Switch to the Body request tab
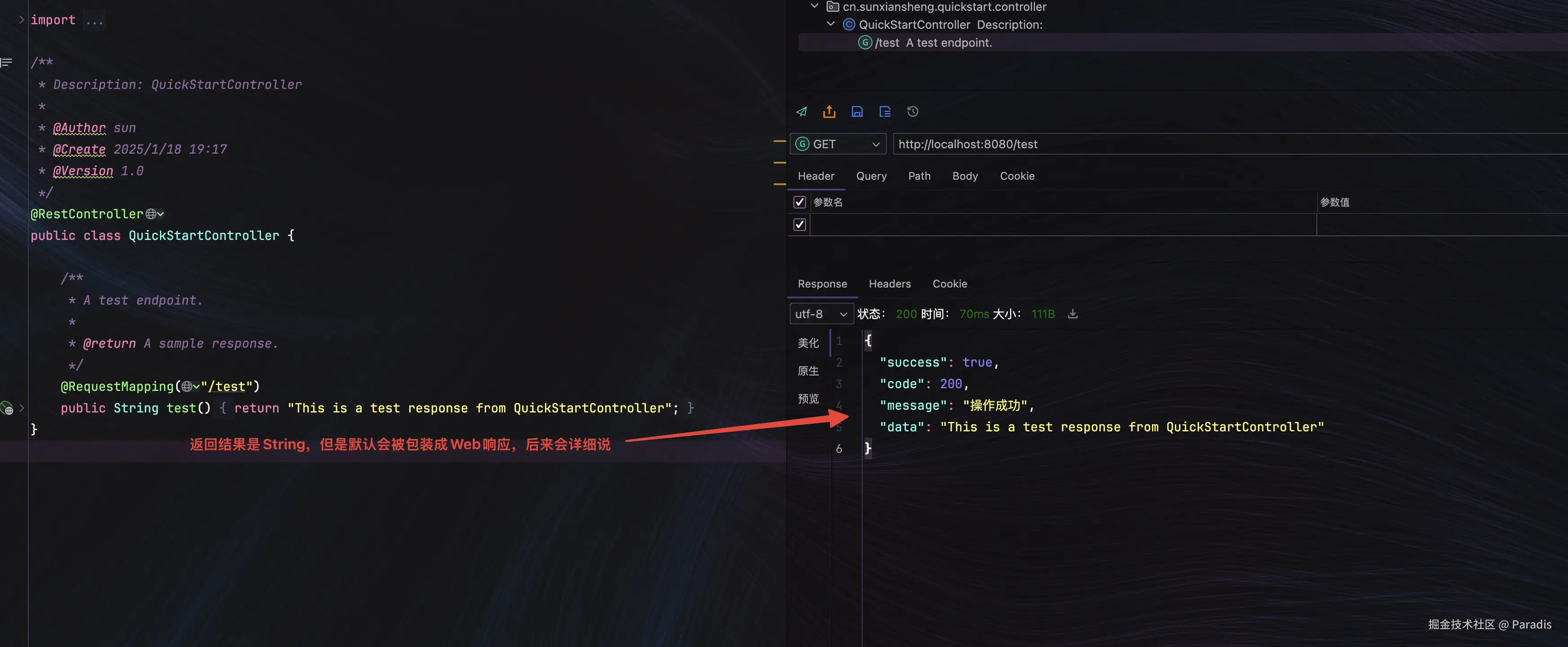Image resolution: width=1568 pixels, height=647 pixels. pos(965,176)
